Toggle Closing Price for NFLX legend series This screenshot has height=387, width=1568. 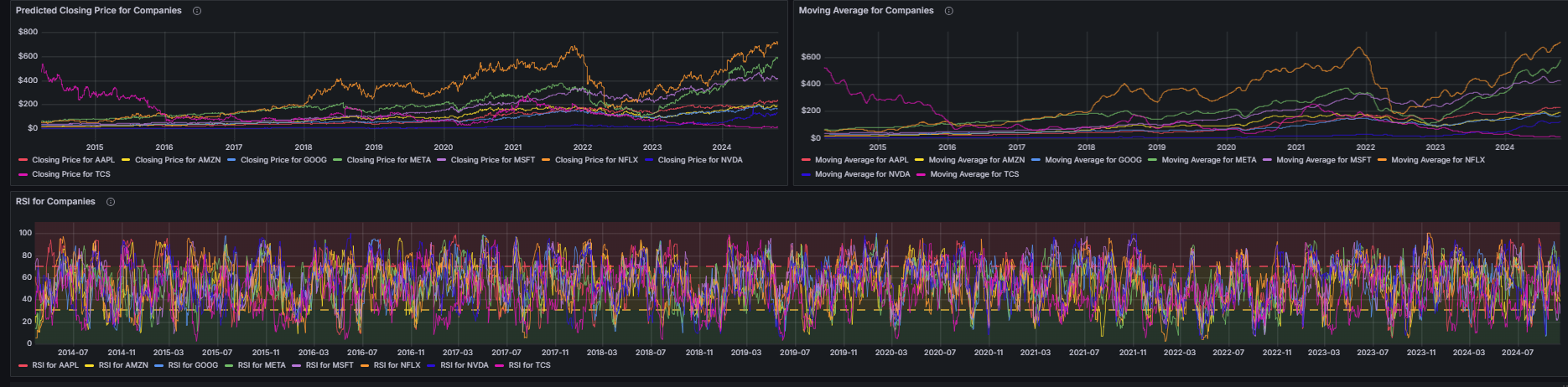(x=596, y=160)
